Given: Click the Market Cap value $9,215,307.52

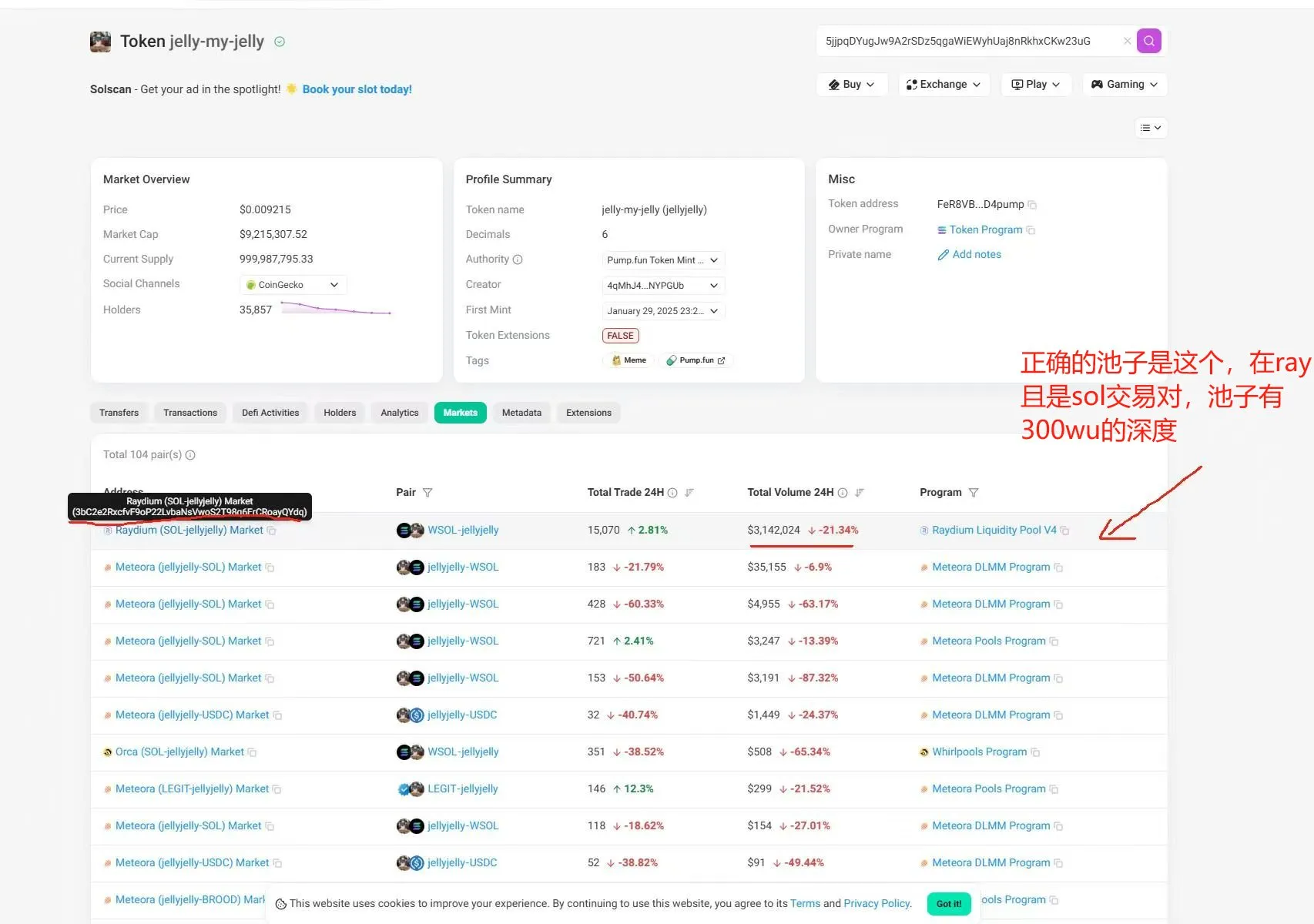Looking at the screenshot, I should point(273,234).
